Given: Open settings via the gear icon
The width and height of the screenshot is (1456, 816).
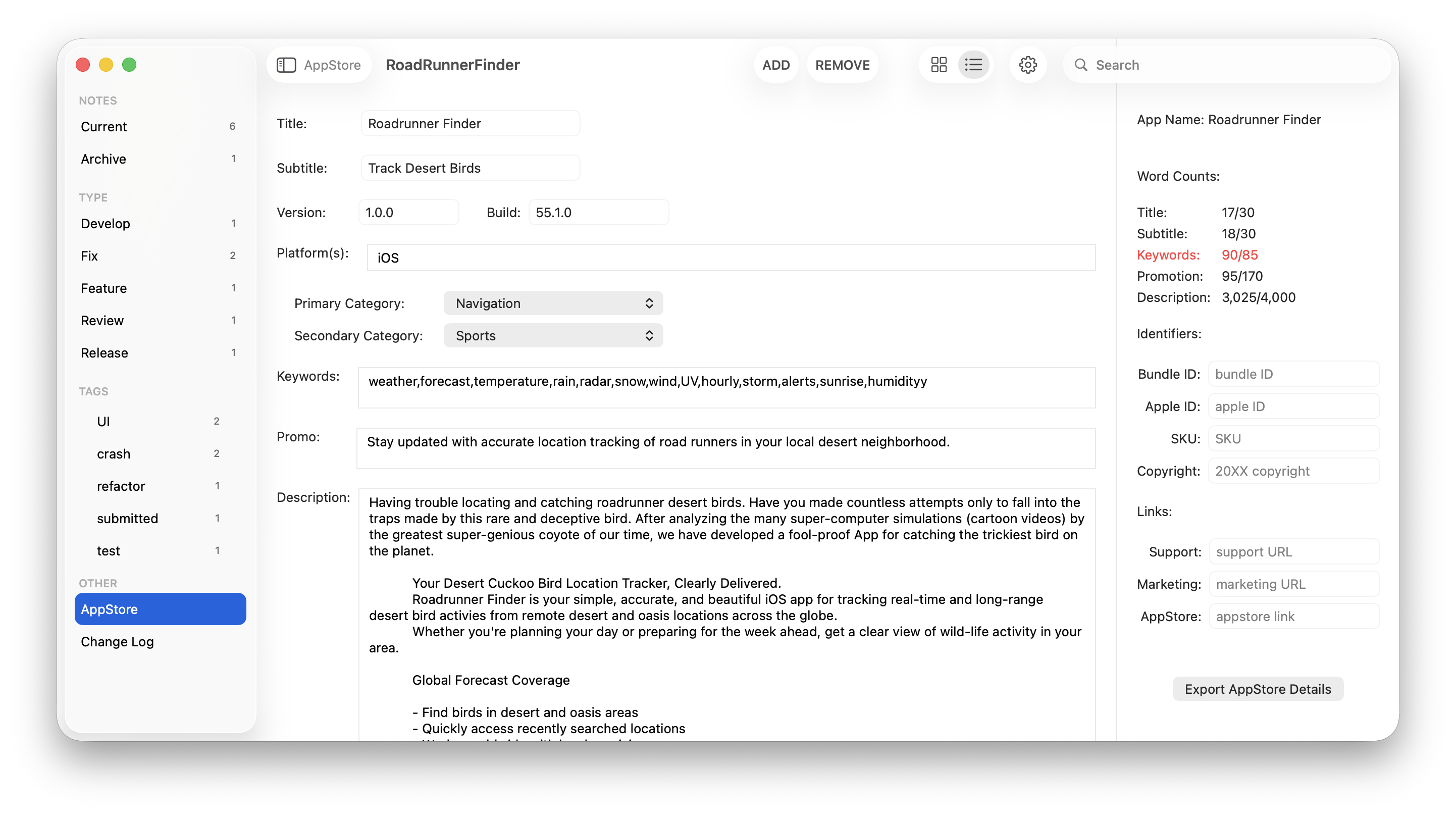Looking at the screenshot, I should tap(1028, 65).
